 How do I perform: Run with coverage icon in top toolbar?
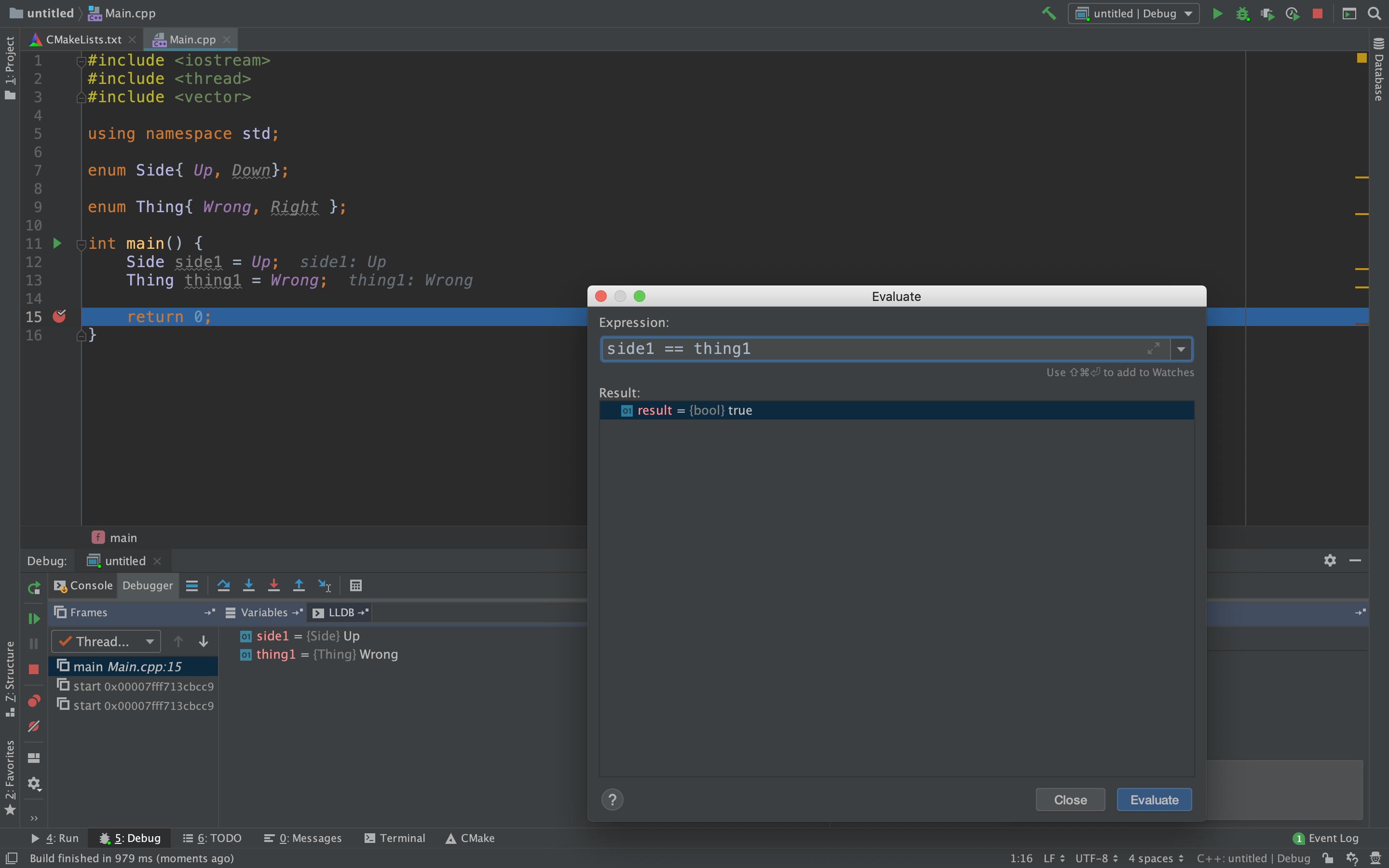[x=1267, y=13]
